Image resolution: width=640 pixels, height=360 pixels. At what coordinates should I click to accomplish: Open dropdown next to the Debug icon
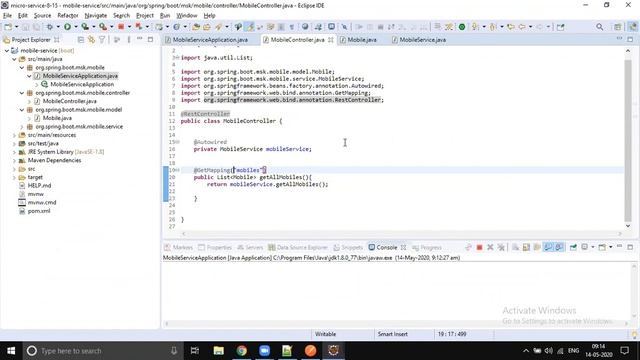[x=58, y=27]
